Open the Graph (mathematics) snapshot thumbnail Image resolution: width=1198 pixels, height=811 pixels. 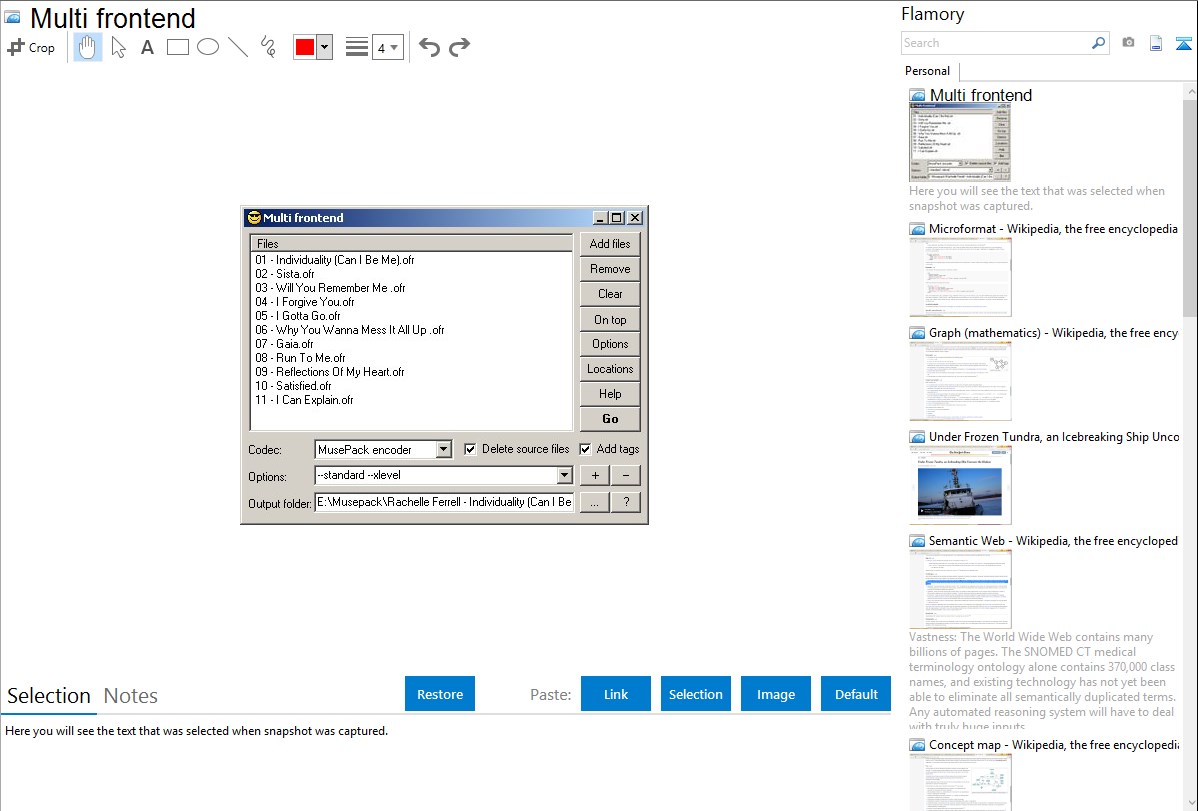(960, 381)
